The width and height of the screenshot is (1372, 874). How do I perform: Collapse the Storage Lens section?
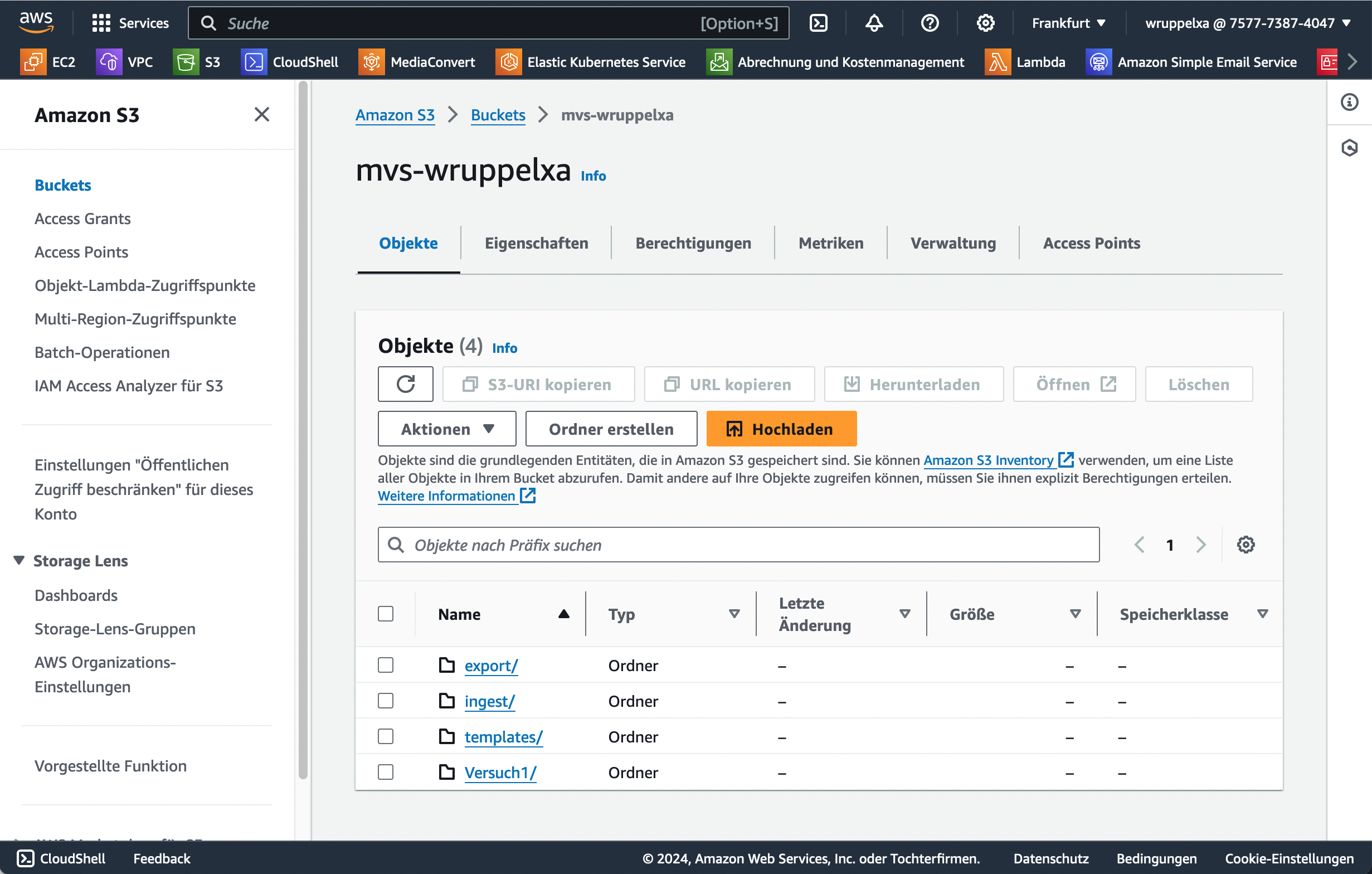pos(19,560)
